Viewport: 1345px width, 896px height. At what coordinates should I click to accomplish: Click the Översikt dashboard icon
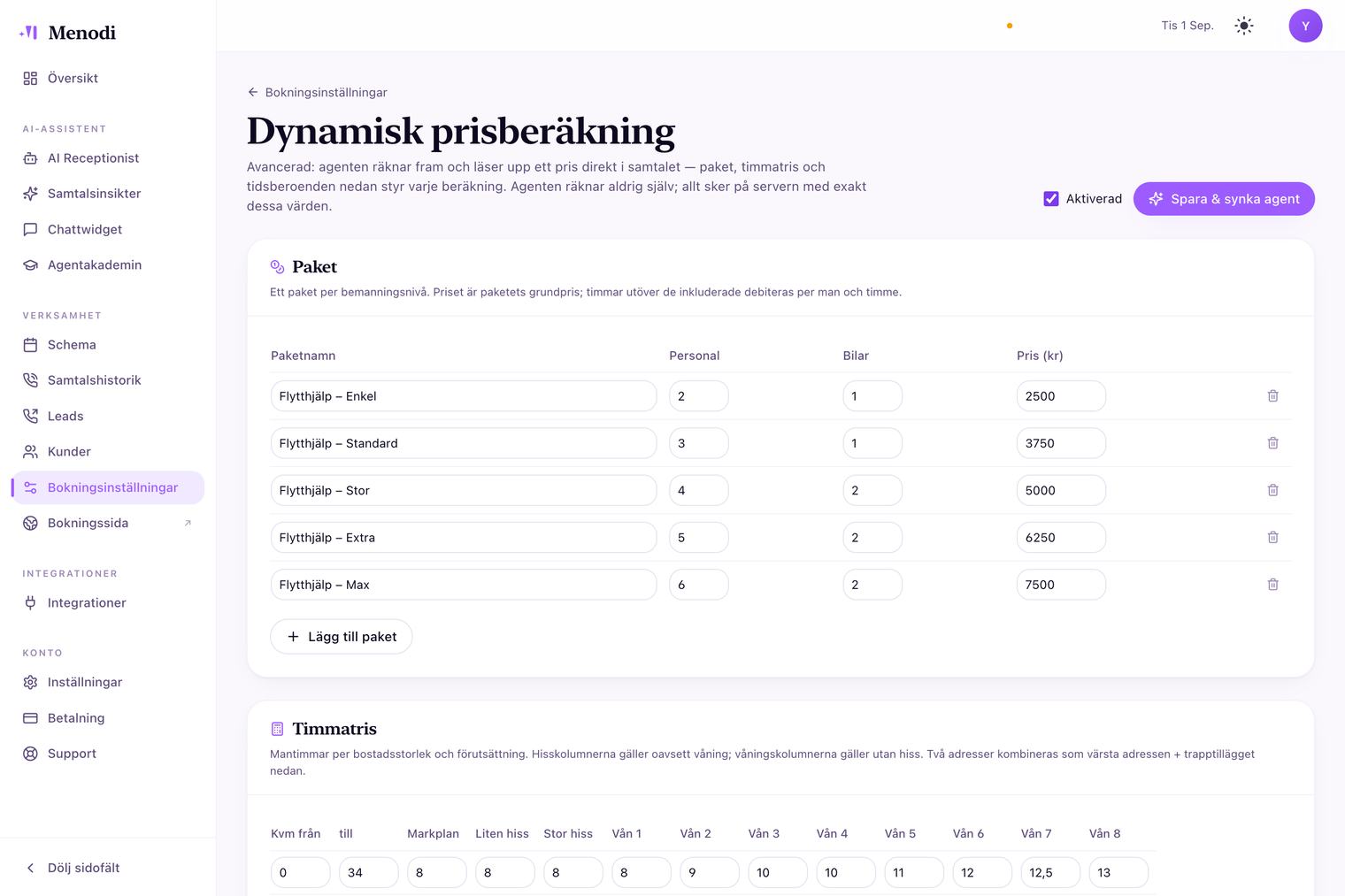[x=30, y=78]
